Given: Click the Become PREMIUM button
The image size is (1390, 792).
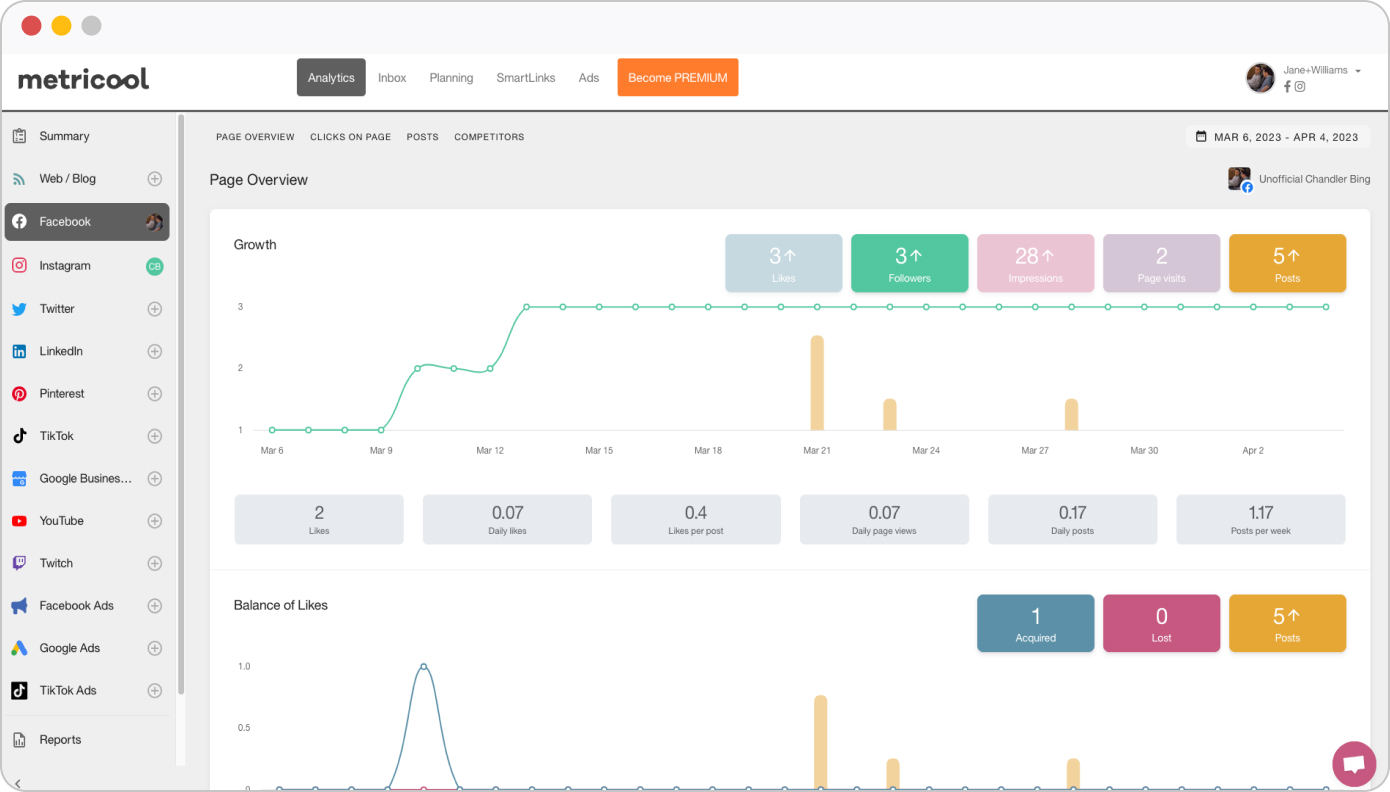Looking at the screenshot, I should tap(678, 78).
